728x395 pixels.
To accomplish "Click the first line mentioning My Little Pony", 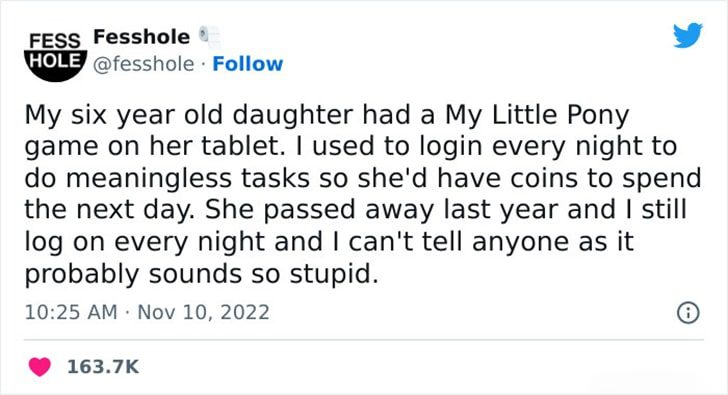I will pos(327,115).
